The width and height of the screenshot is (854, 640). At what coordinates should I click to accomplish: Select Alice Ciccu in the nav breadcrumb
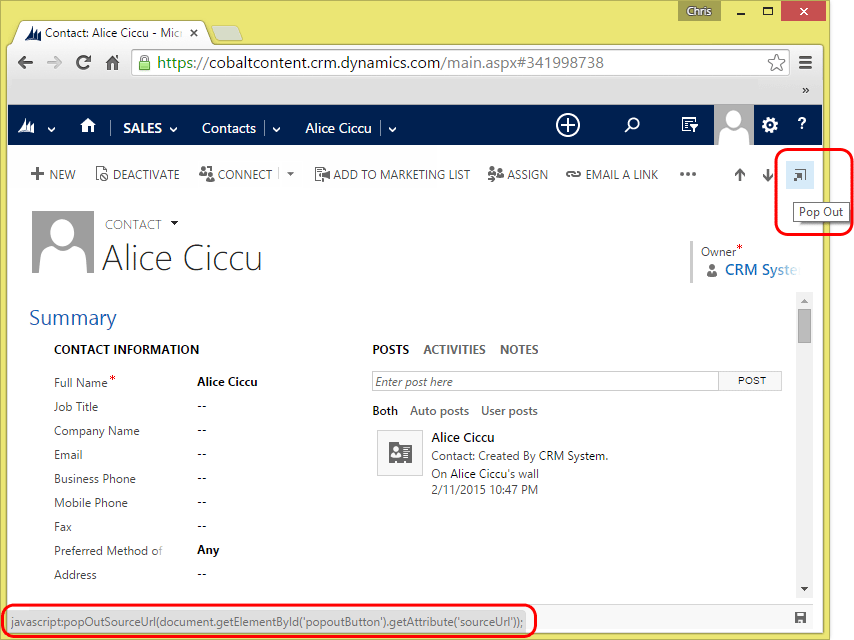coord(338,129)
